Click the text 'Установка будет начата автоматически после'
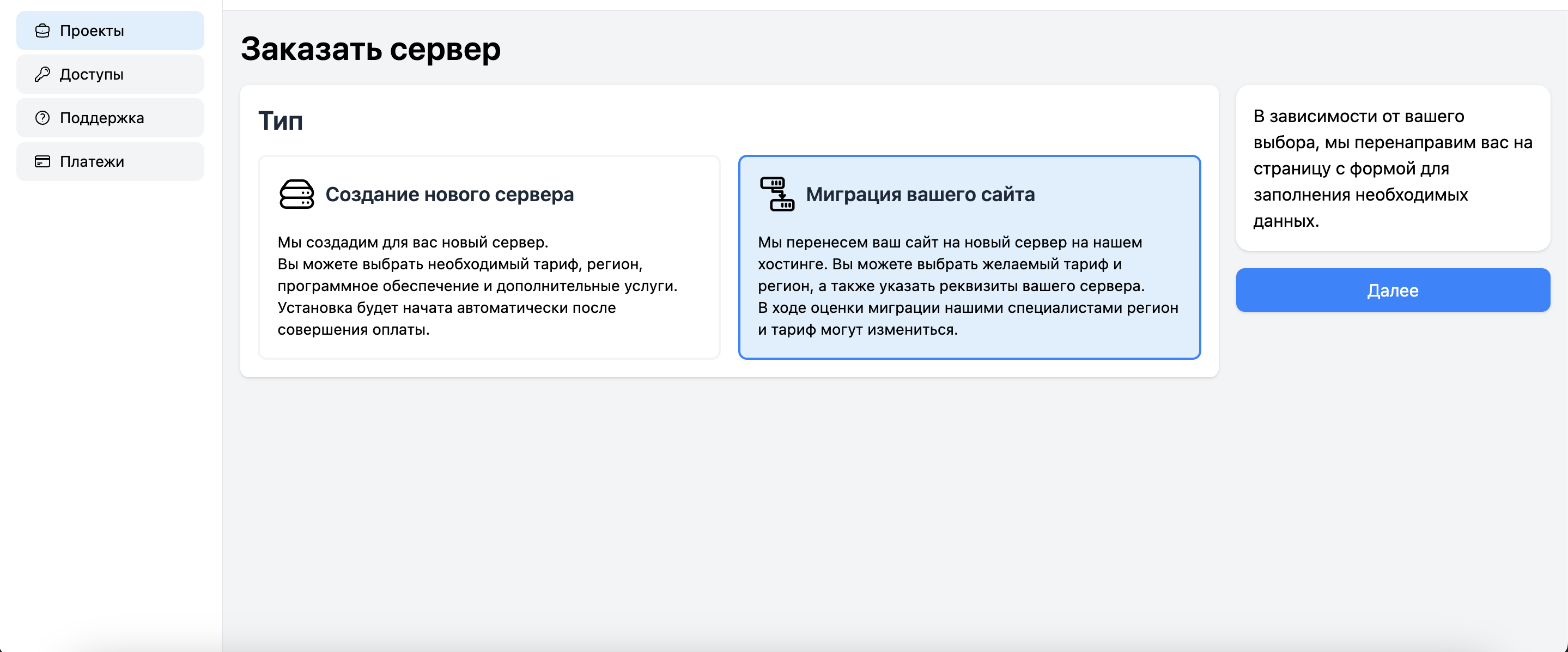This screenshot has width=1568, height=652. click(x=447, y=307)
